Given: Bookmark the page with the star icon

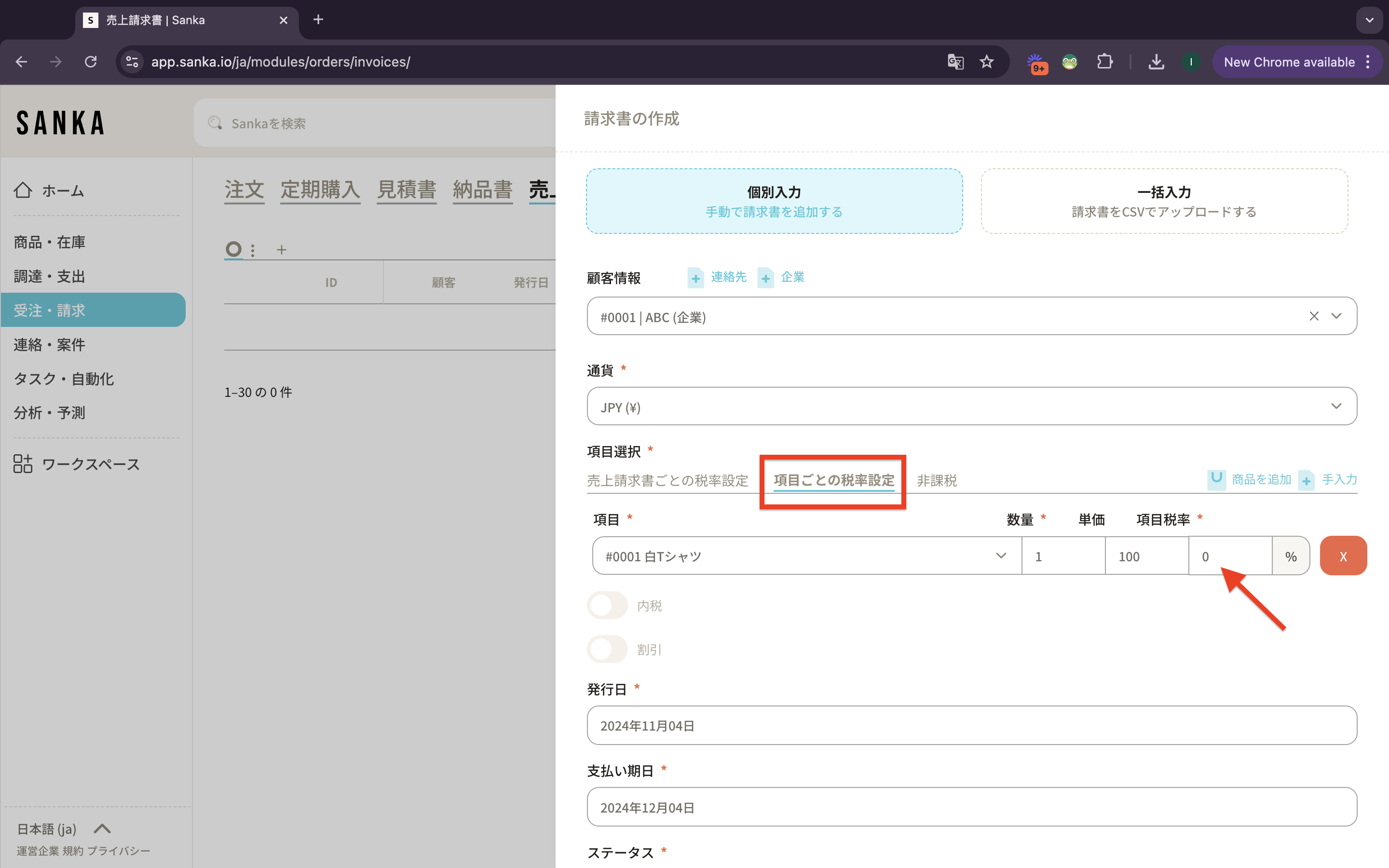Looking at the screenshot, I should tap(987, 62).
